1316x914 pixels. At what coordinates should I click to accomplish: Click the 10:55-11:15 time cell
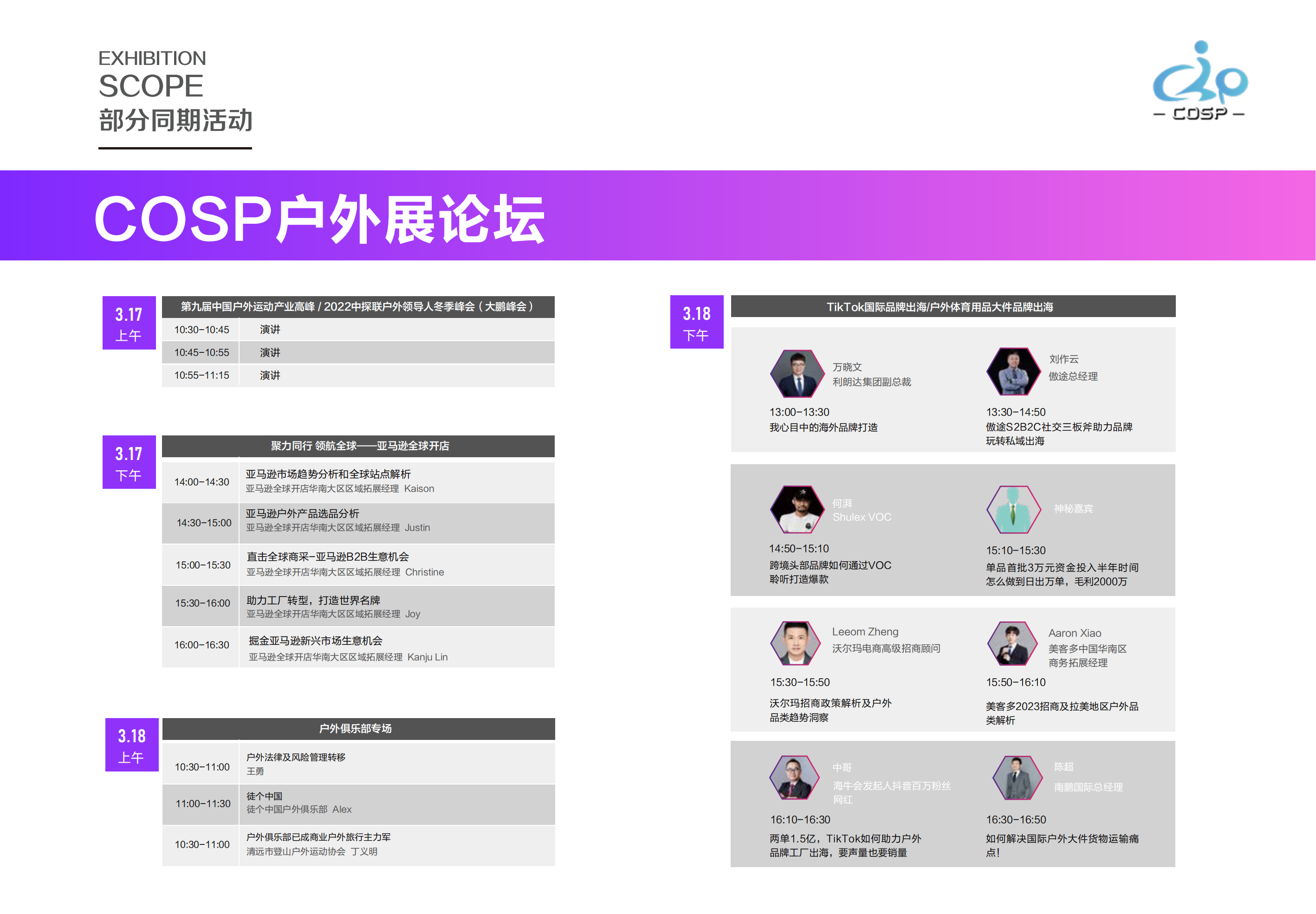tap(201, 376)
